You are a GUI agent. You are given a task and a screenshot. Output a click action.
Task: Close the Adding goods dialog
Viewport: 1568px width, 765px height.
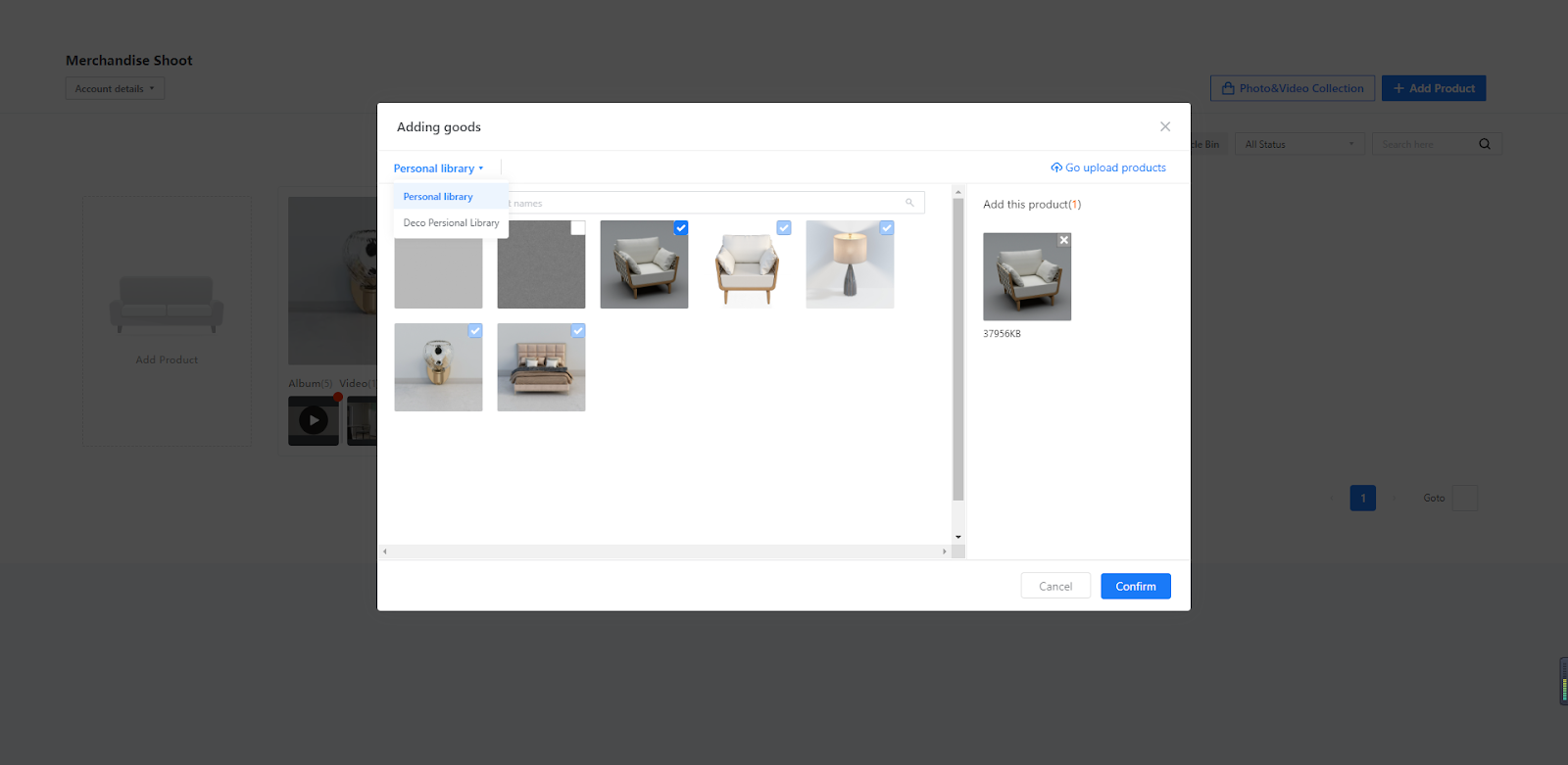pos(1165,126)
